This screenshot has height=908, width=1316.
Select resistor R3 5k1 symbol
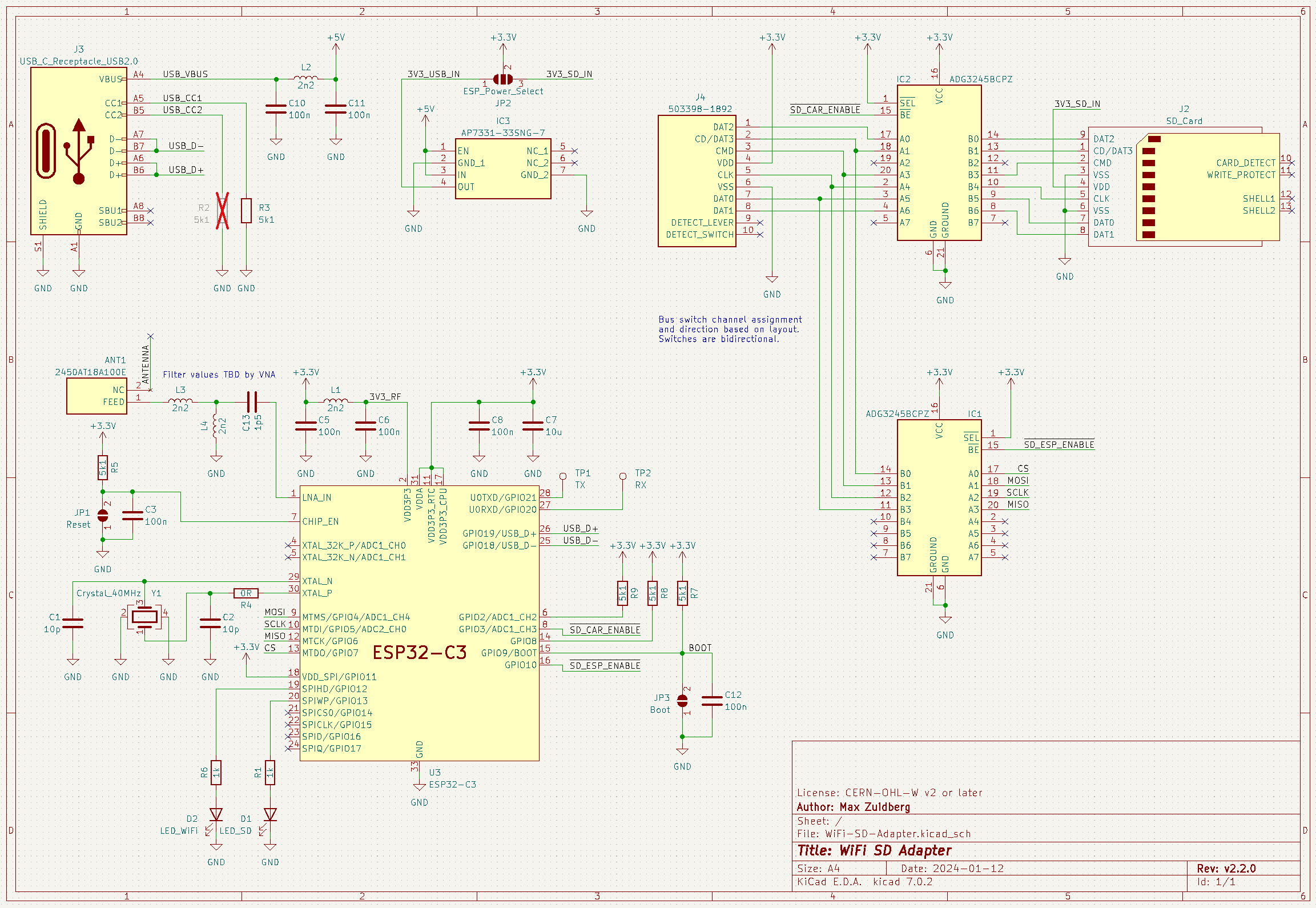pos(246,211)
